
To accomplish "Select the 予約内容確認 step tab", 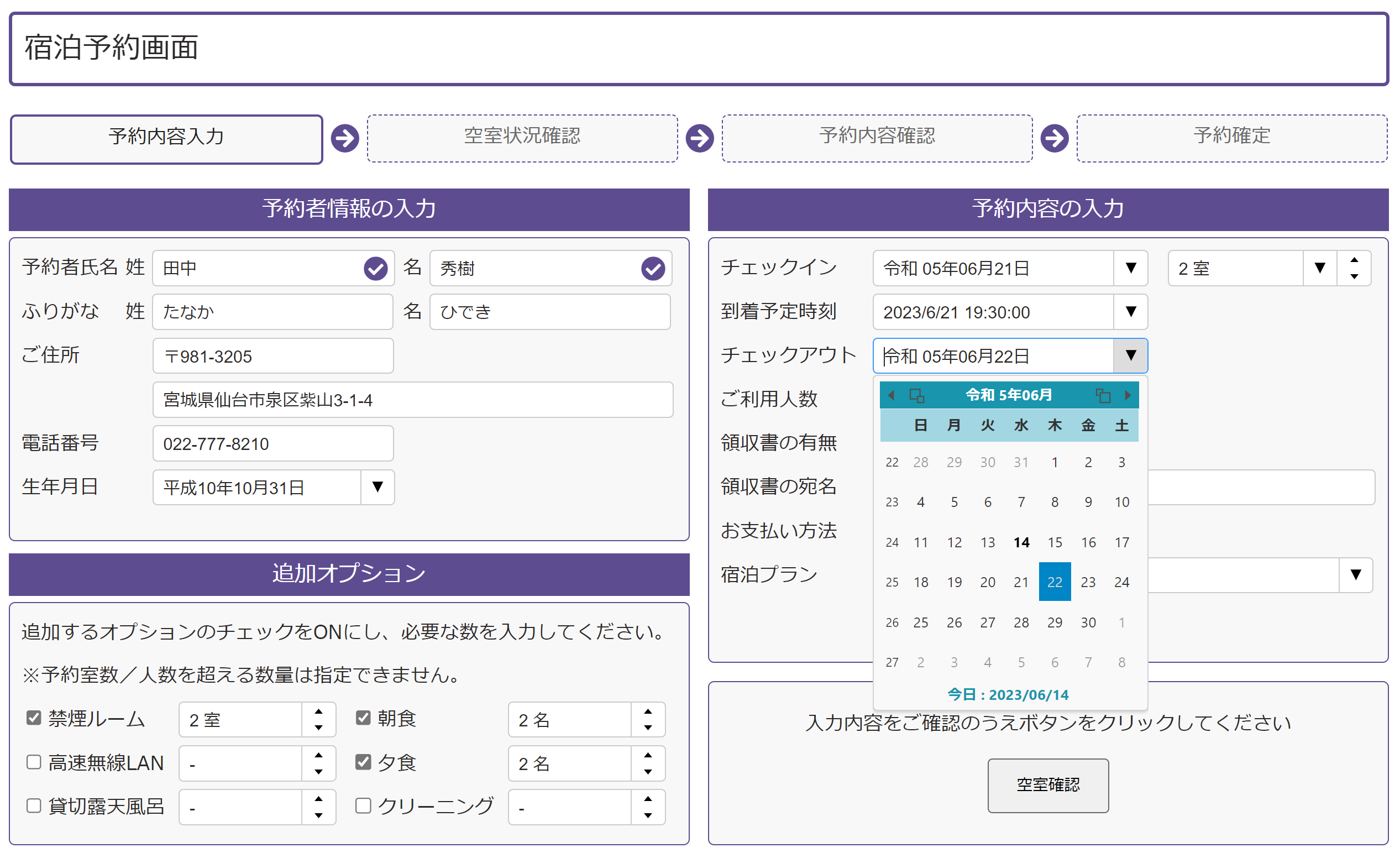I will [877, 138].
